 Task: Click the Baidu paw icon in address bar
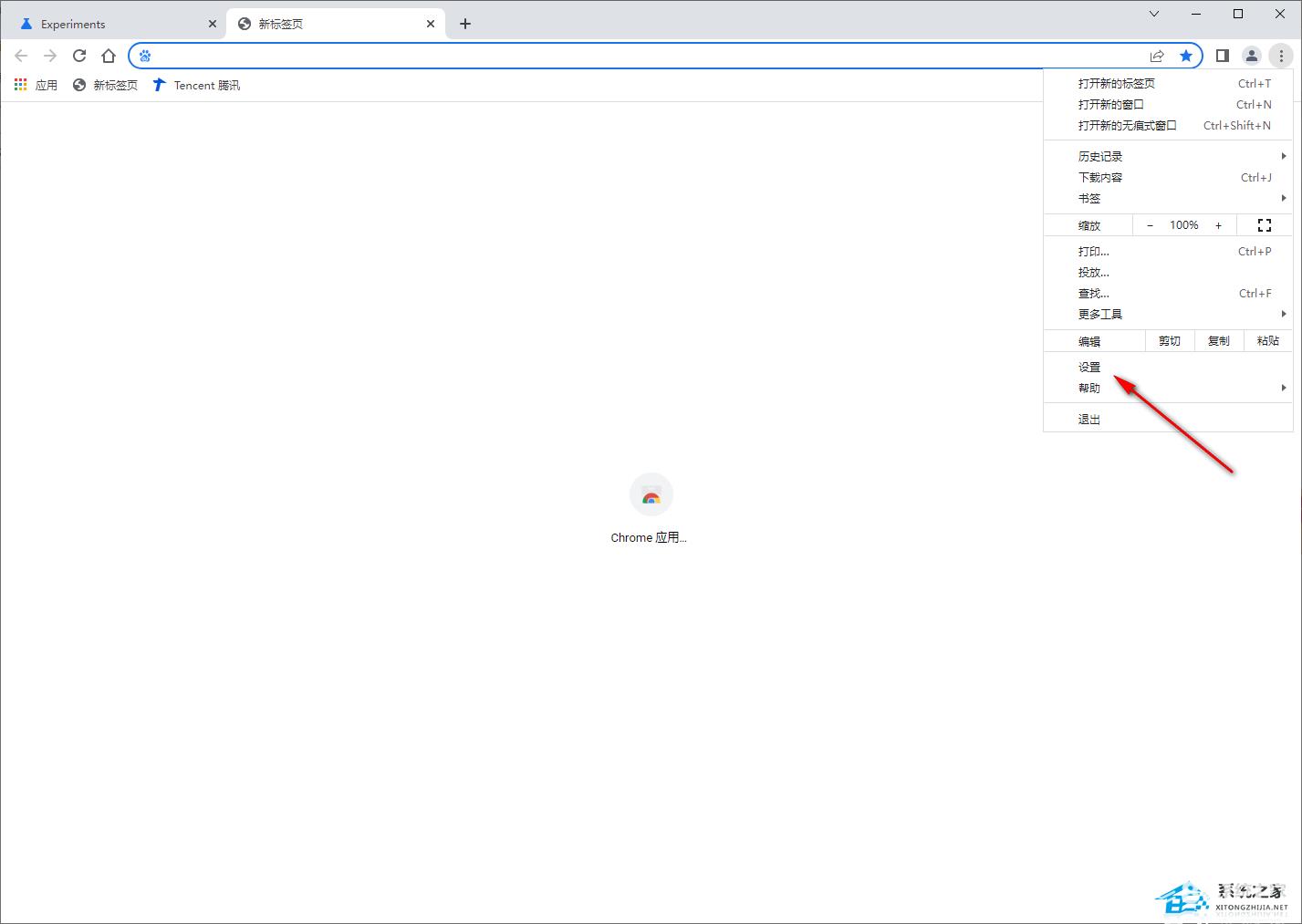145,56
